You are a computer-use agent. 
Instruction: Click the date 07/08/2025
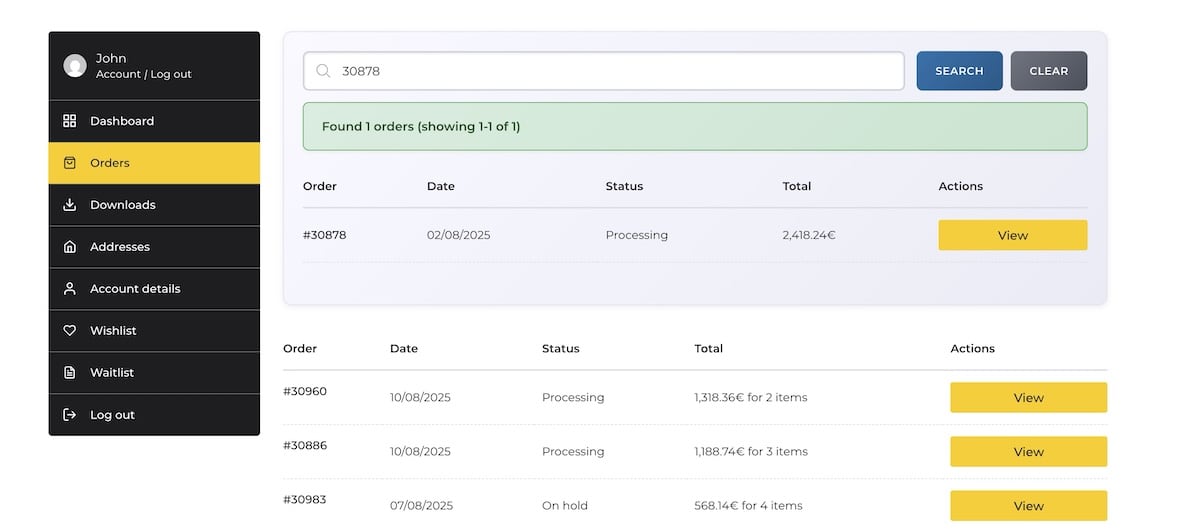[x=421, y=505]
